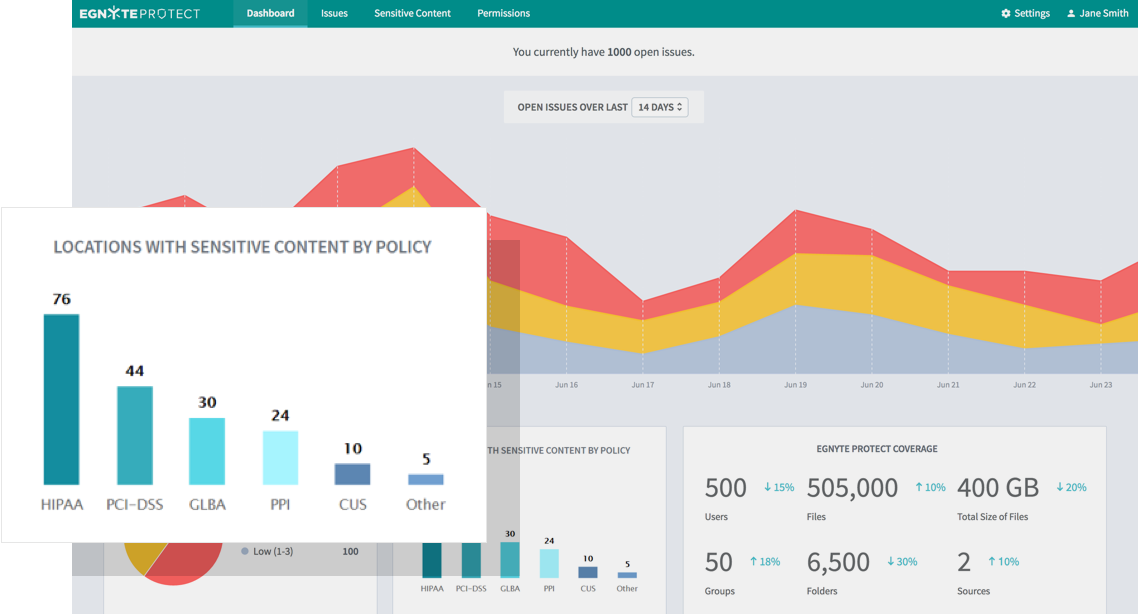This screenshot has width=1138, height=614.
Task: Click the down arrow next to Folders 30%
Action: [x=890, y=562]
